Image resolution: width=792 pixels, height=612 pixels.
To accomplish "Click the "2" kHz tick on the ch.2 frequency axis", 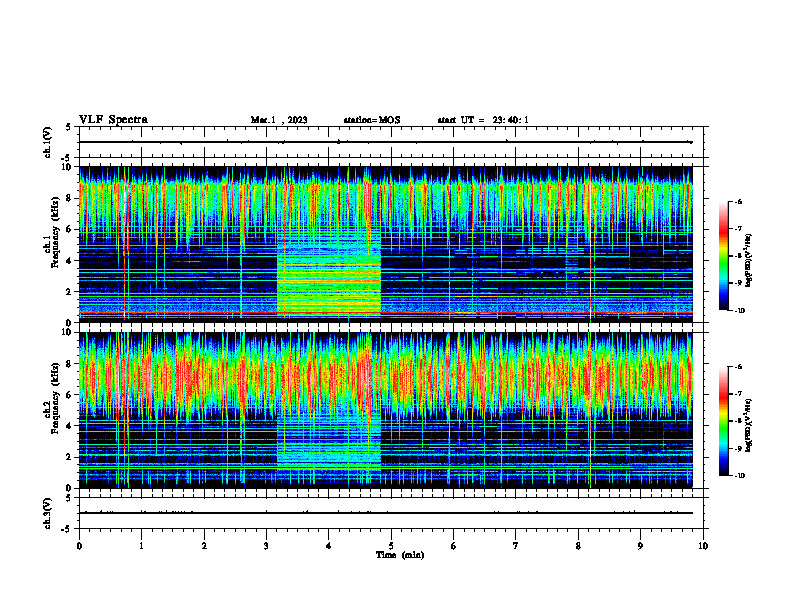I will tap(71, 457).
